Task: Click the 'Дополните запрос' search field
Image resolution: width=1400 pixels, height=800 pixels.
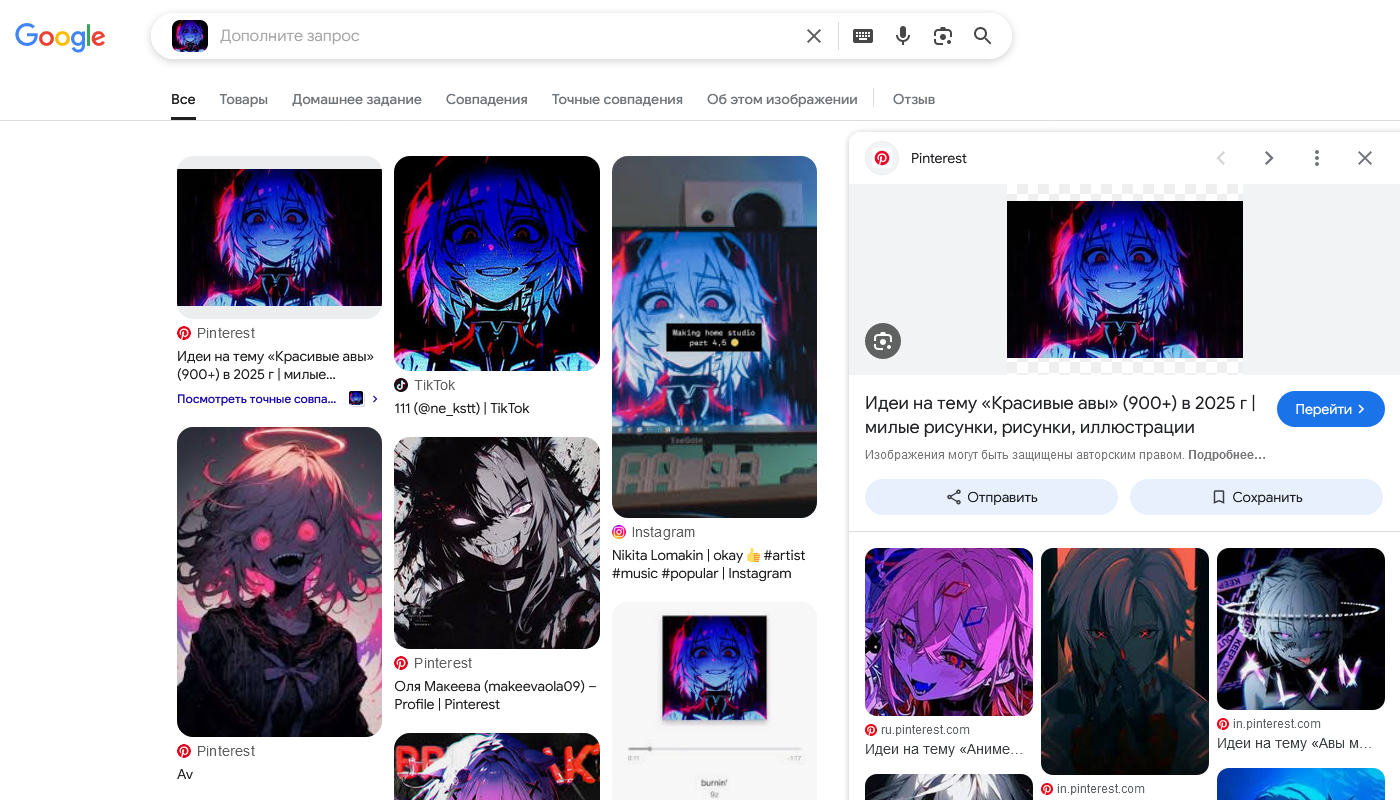Action: tap(505, 36)
